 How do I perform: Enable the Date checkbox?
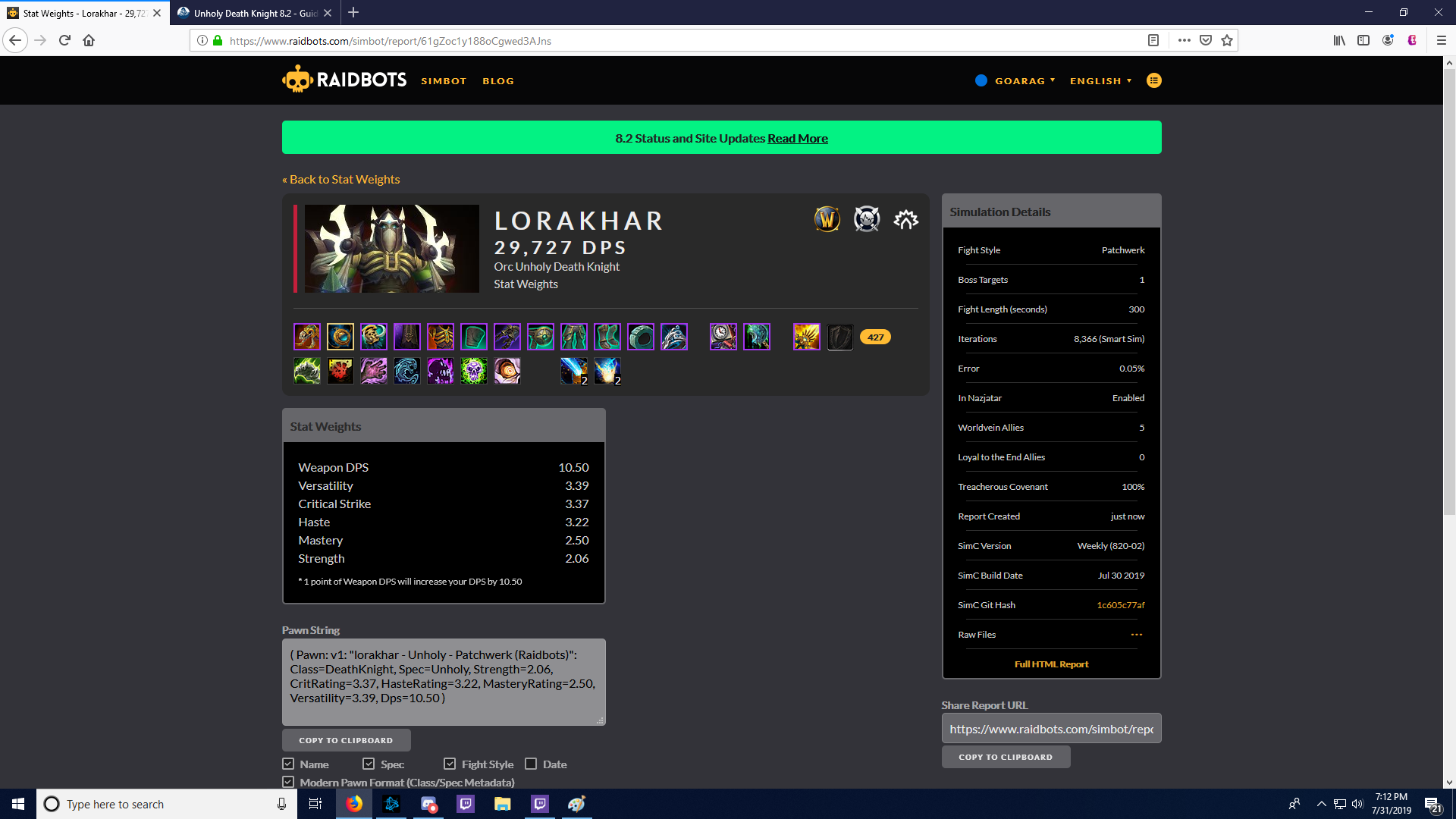531,764
